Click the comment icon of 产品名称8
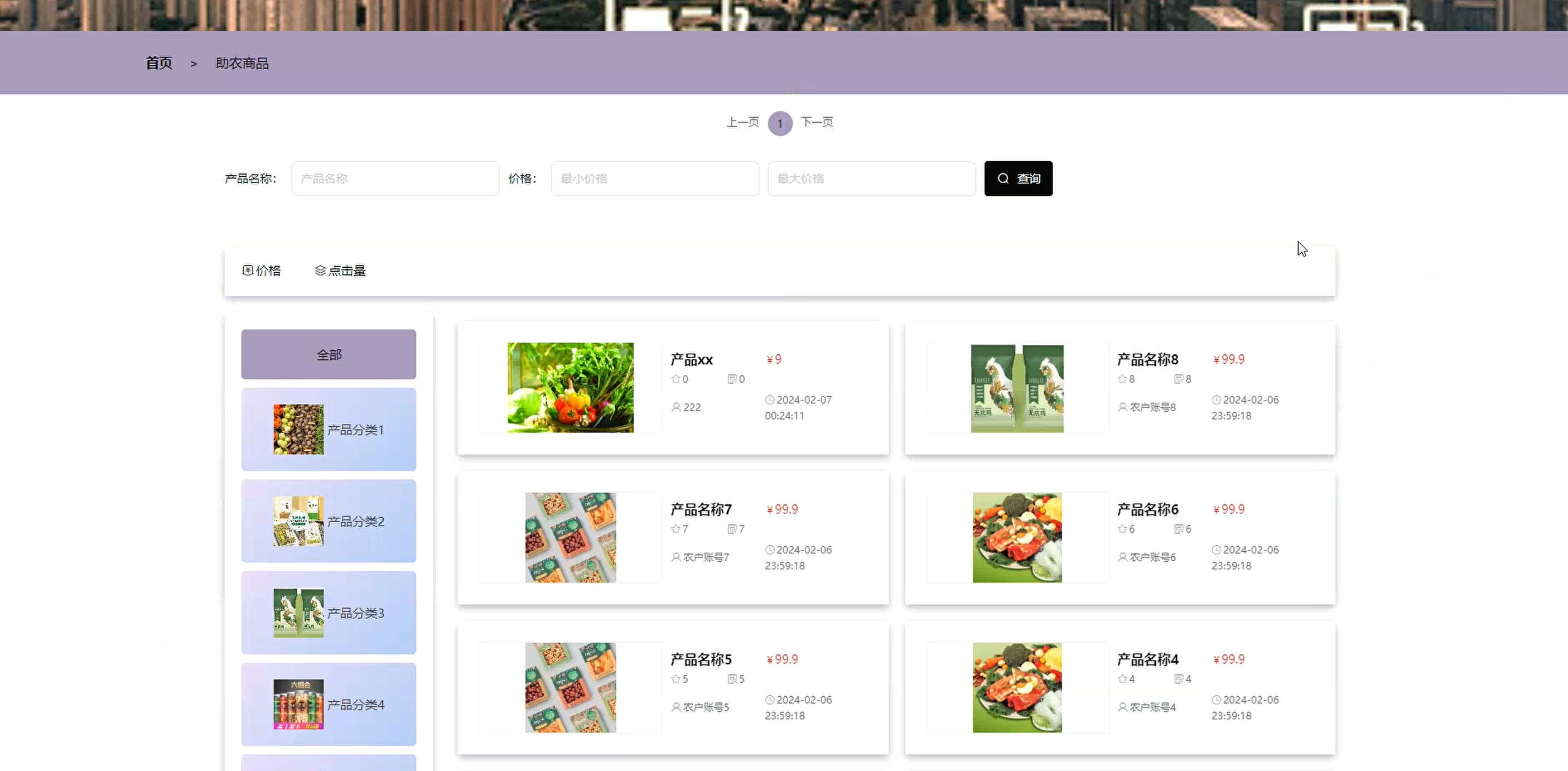The width and height of the screenshot is (1568, 771). click(x=1179, y=379)
